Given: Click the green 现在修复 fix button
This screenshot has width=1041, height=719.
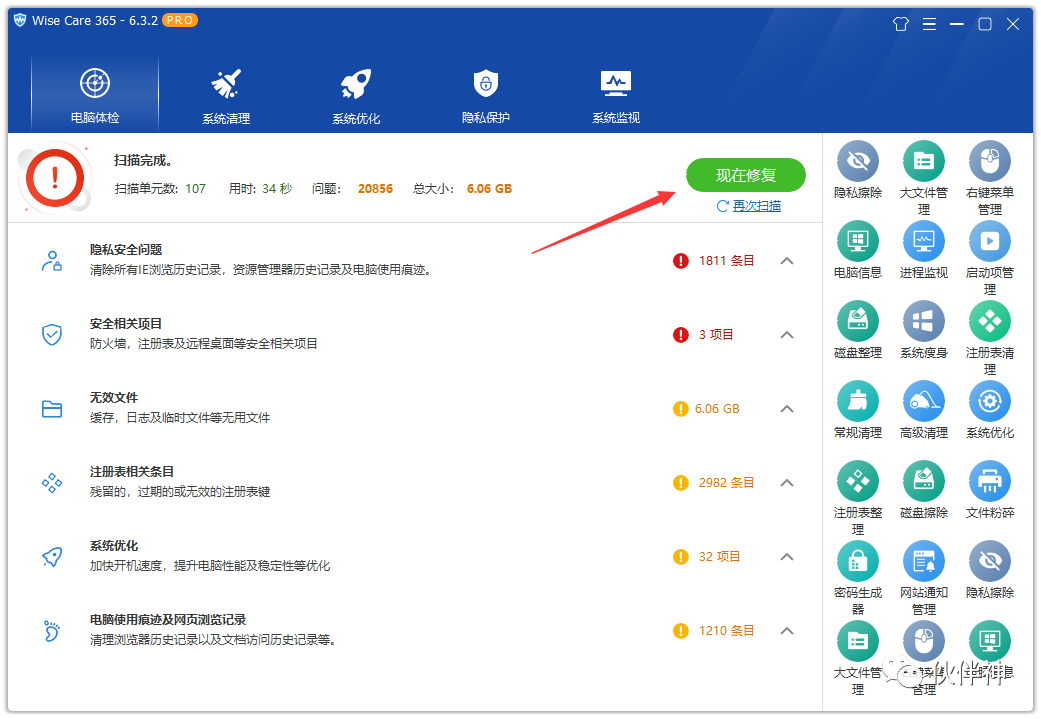Looking at the screenshot, I should pyautogui.click(x=746, y=175).
